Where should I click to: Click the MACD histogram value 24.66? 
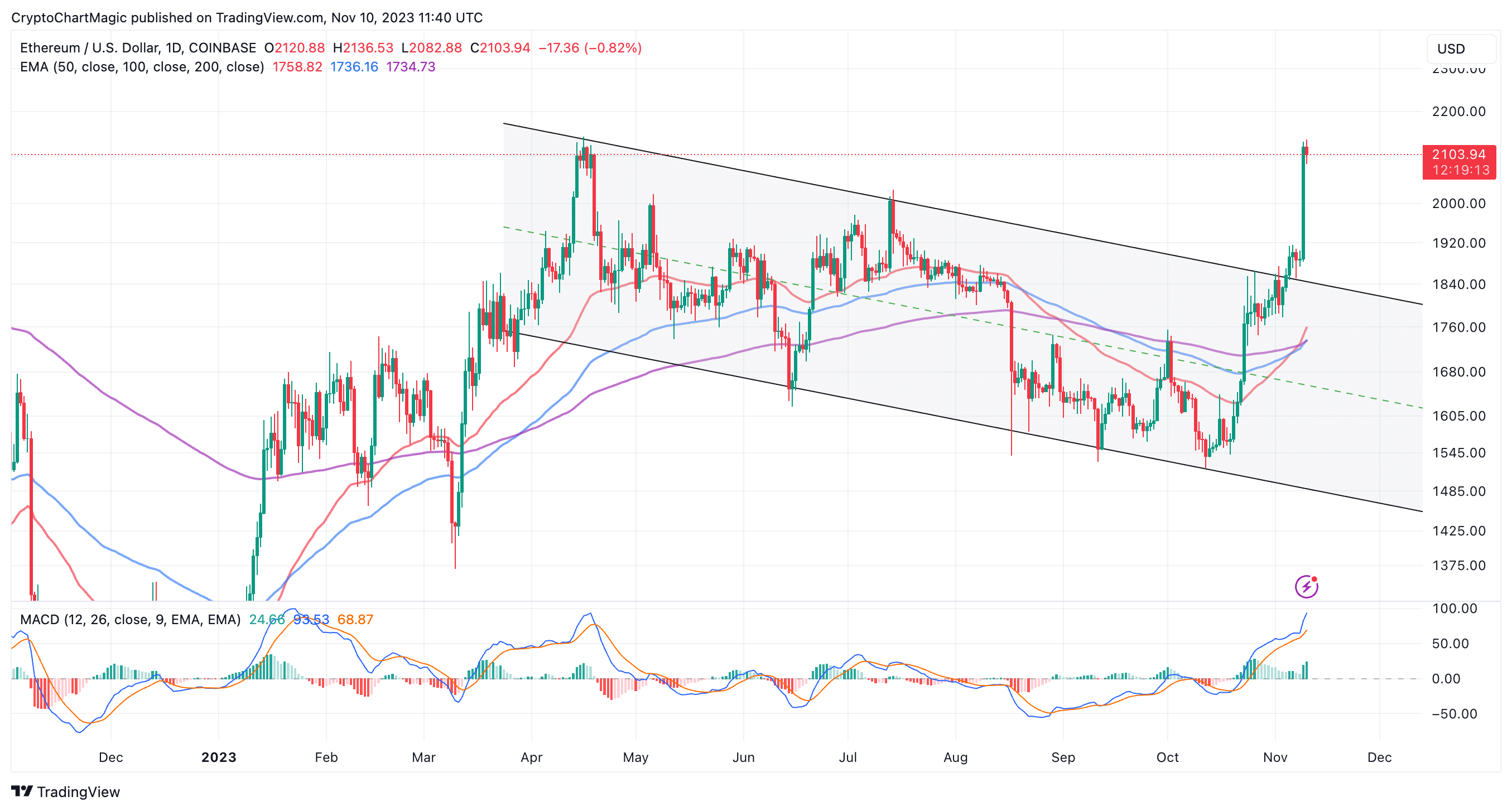coord(267,620)
